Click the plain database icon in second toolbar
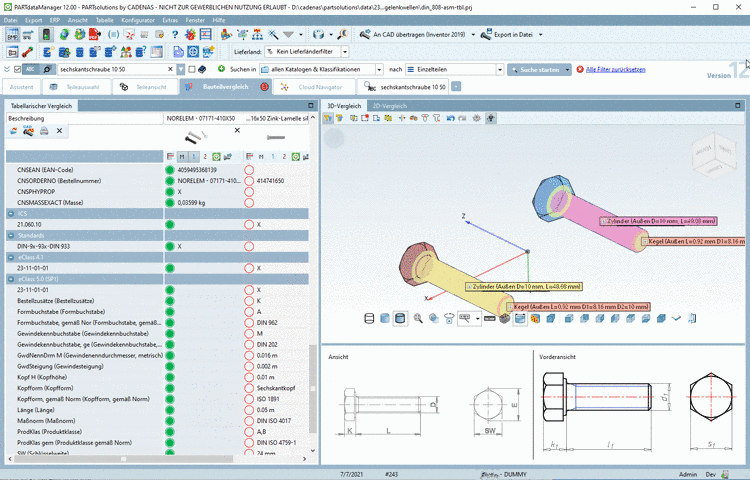750x480 pixels. pos(80,52)
